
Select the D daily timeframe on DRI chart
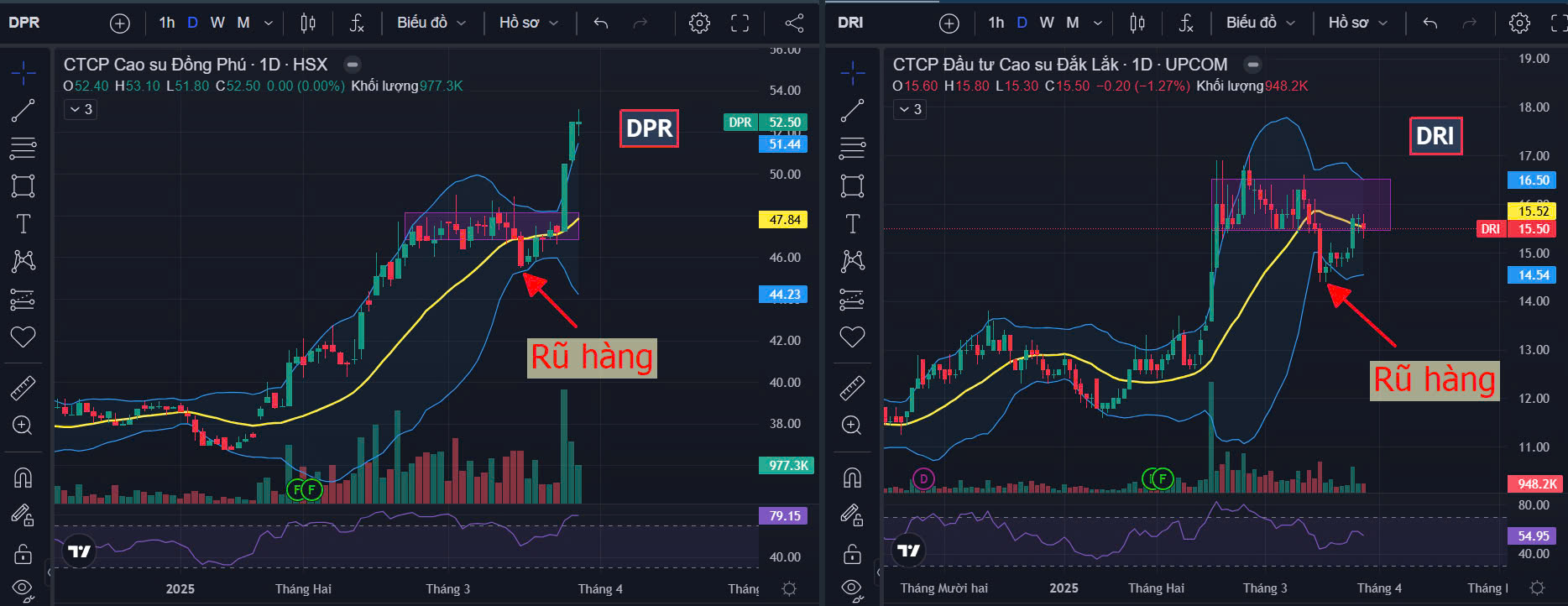[1022, 24]
